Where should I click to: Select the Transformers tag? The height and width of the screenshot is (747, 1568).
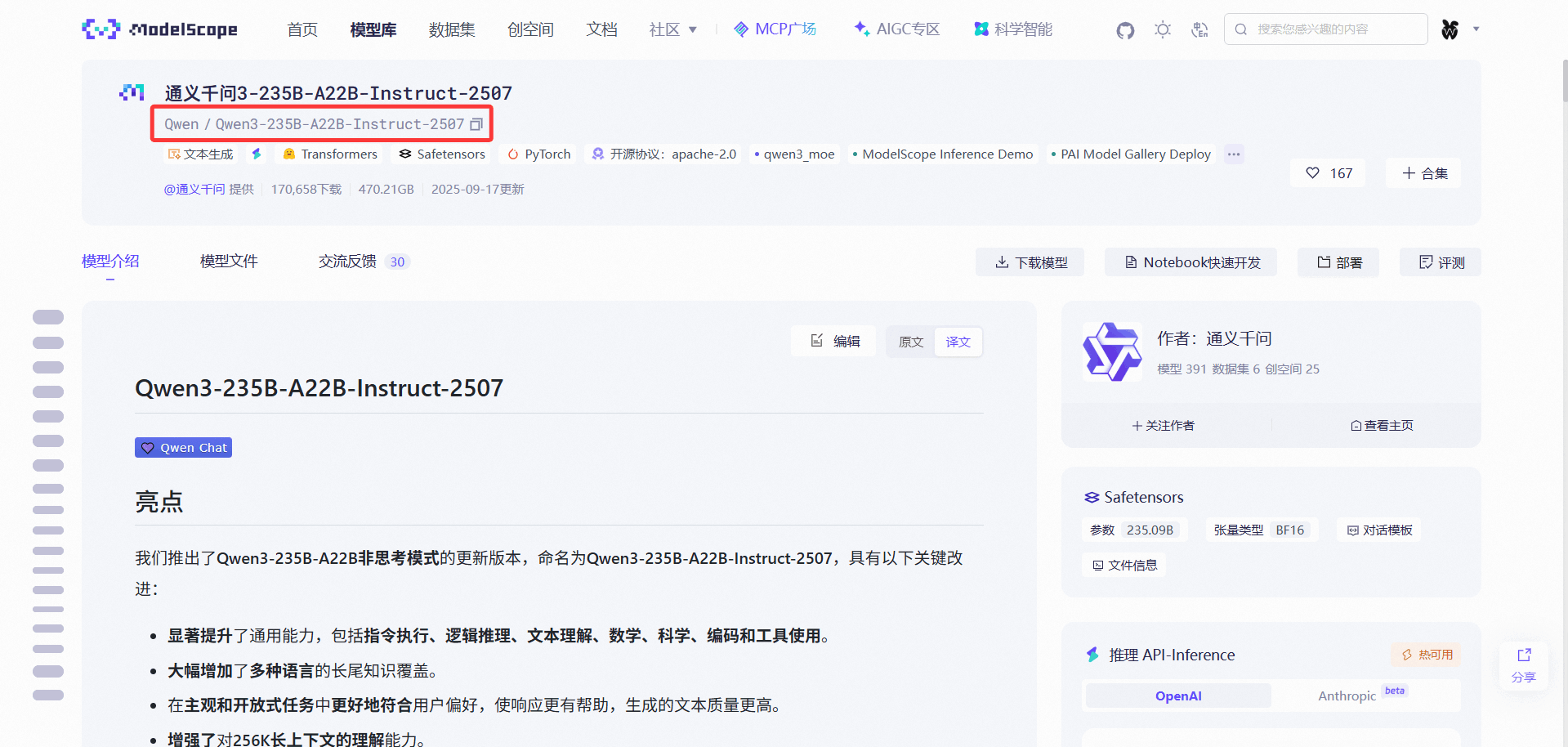(x=330, y=154)
